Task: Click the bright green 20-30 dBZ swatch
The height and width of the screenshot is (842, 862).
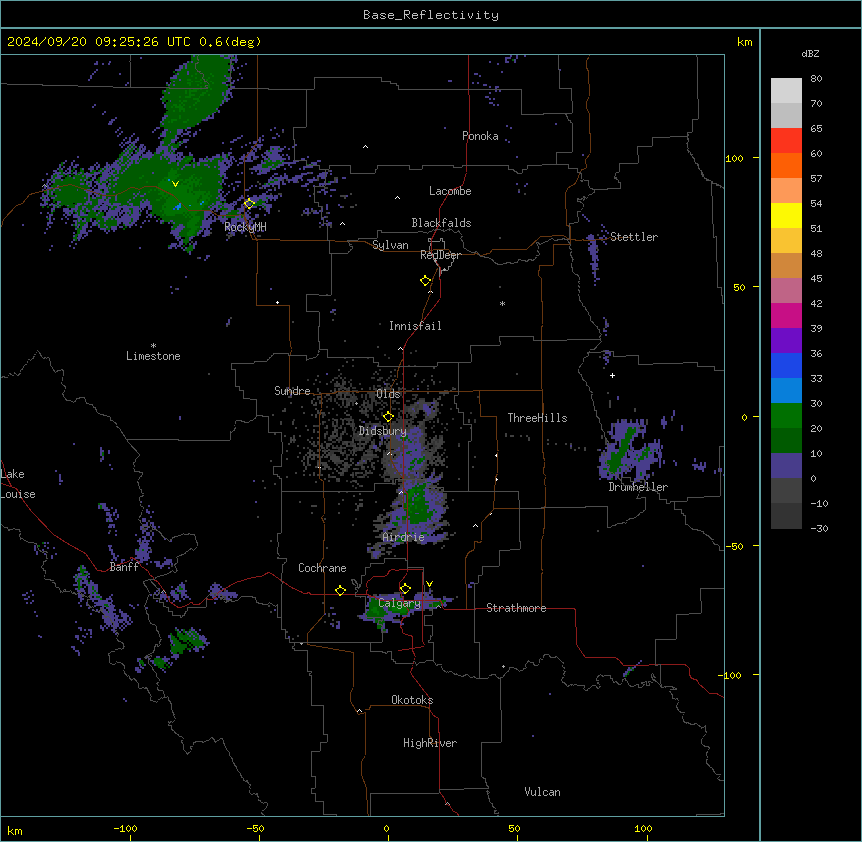Action: [786, 416]
